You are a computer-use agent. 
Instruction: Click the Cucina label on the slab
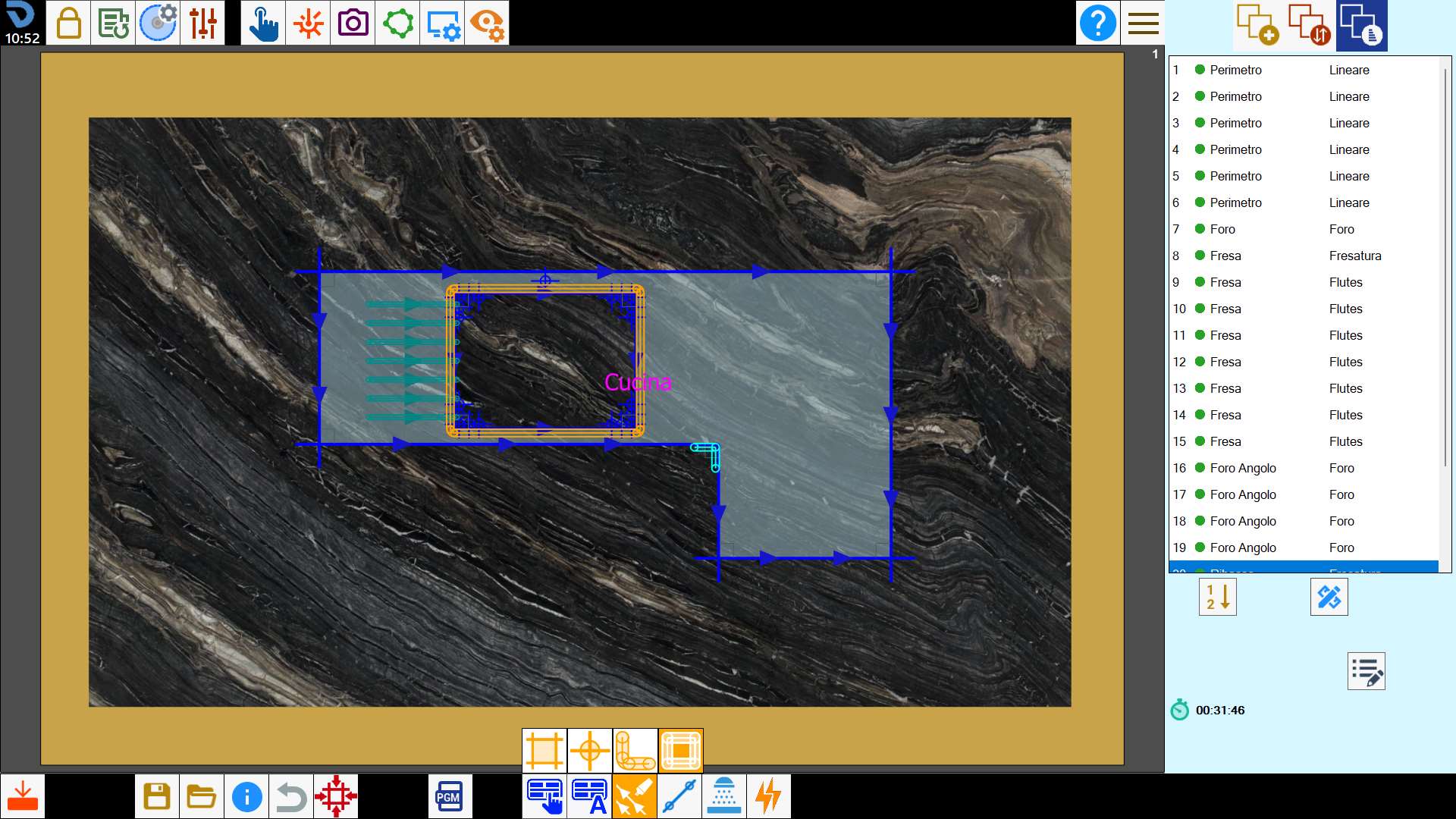tap(638, 382)
